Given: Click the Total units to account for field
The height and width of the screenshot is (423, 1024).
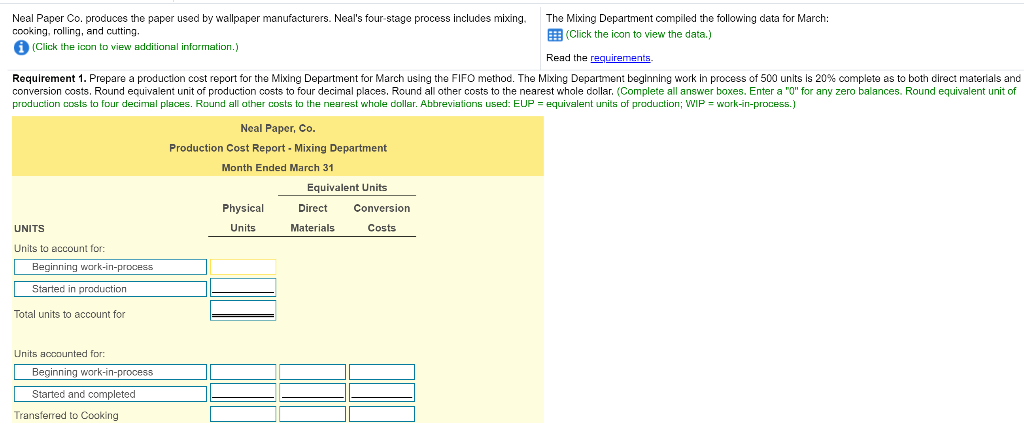Looking at the screenshot, I should coord(243,310).
